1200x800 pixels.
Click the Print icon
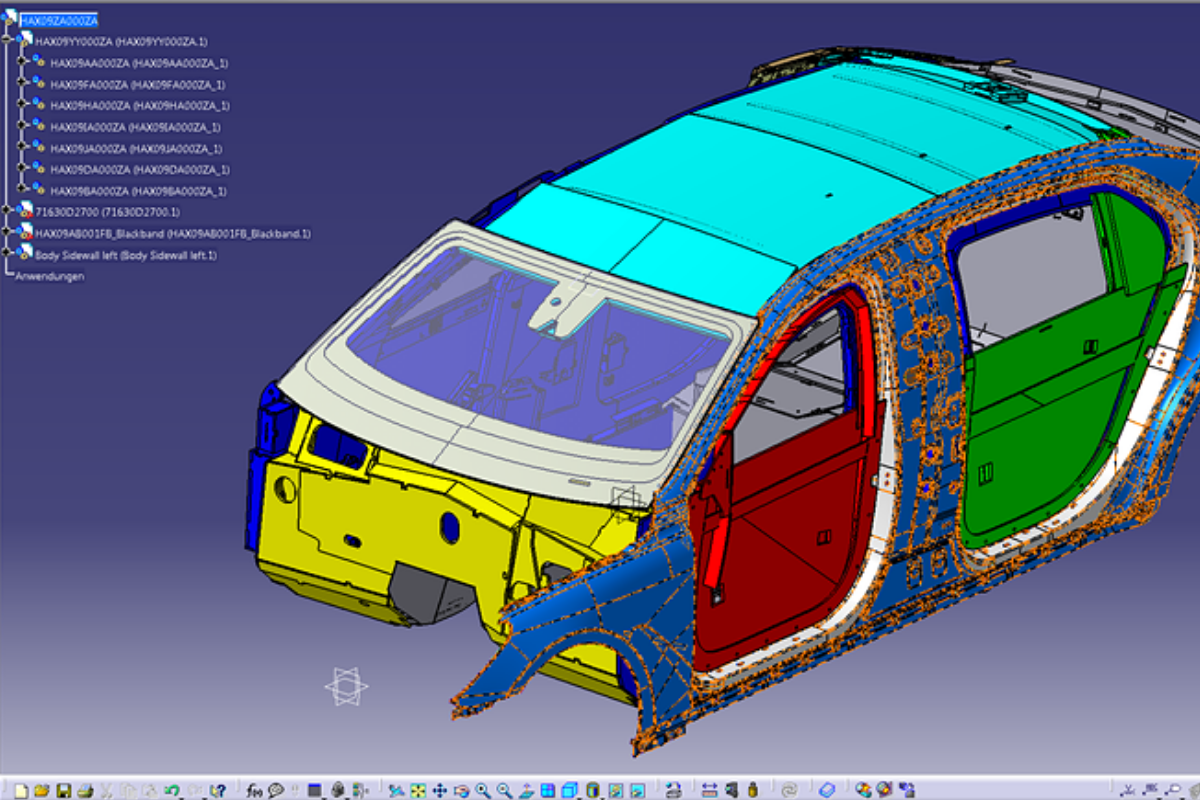point(85,789)
